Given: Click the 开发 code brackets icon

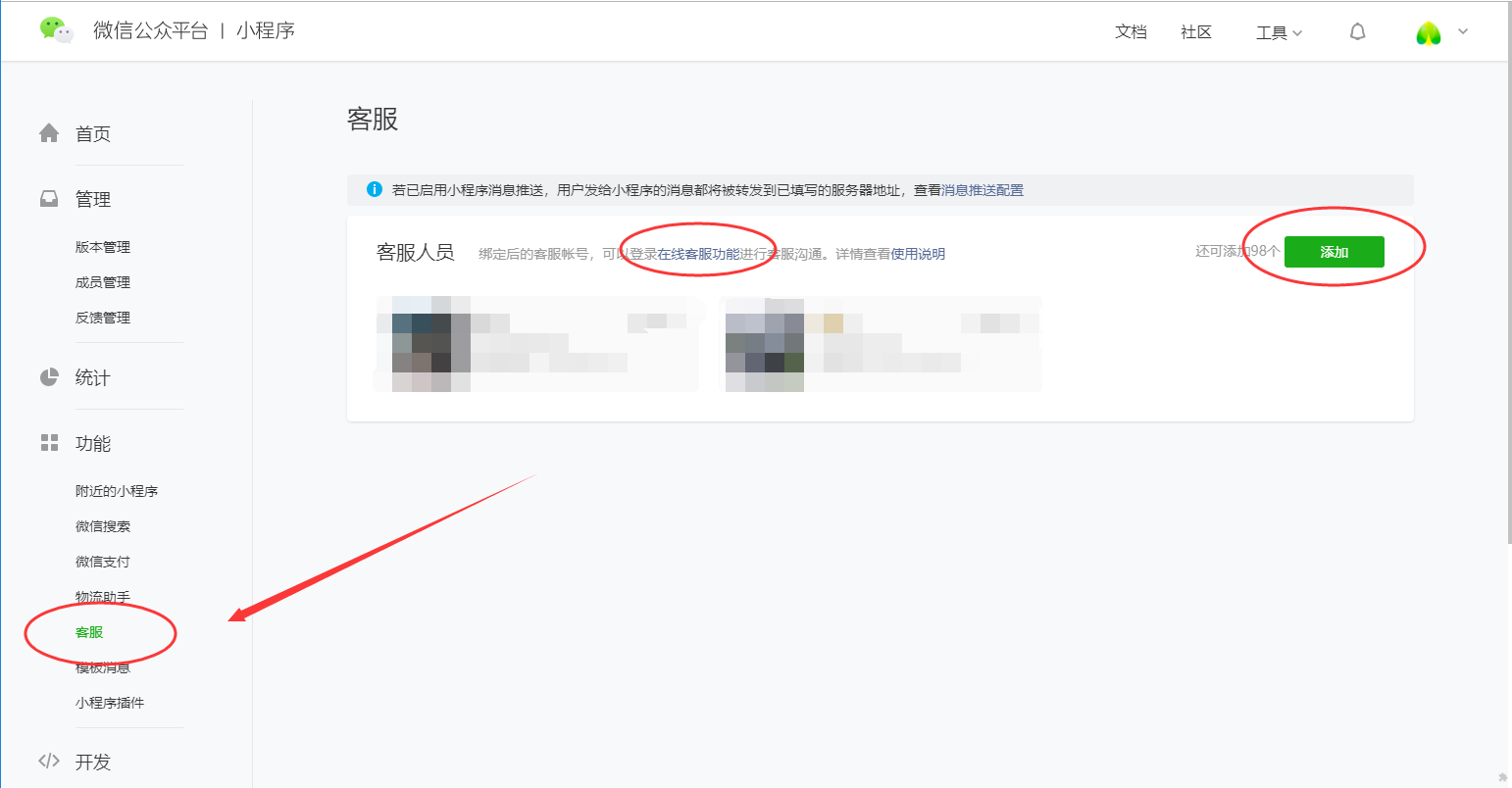Looking at the screenshot, I should [x=49, y=761].
